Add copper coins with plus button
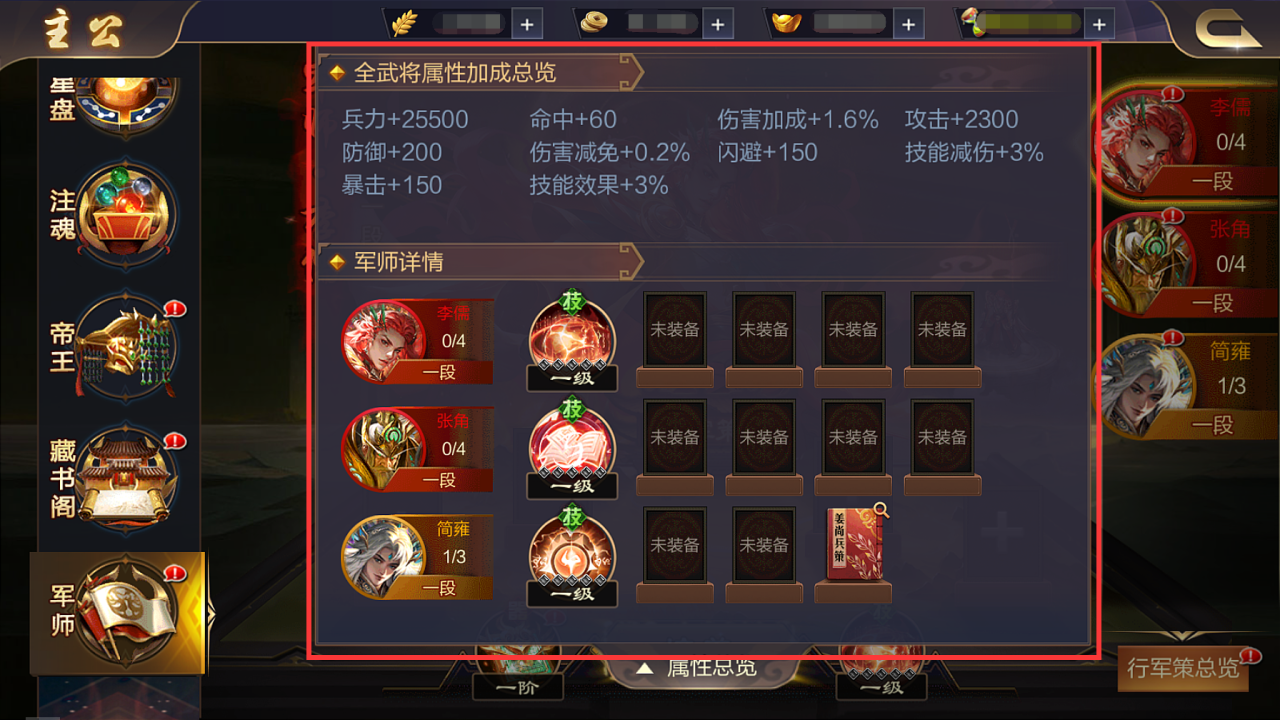This screenshot has width=1280, height=720. [717, 23]
